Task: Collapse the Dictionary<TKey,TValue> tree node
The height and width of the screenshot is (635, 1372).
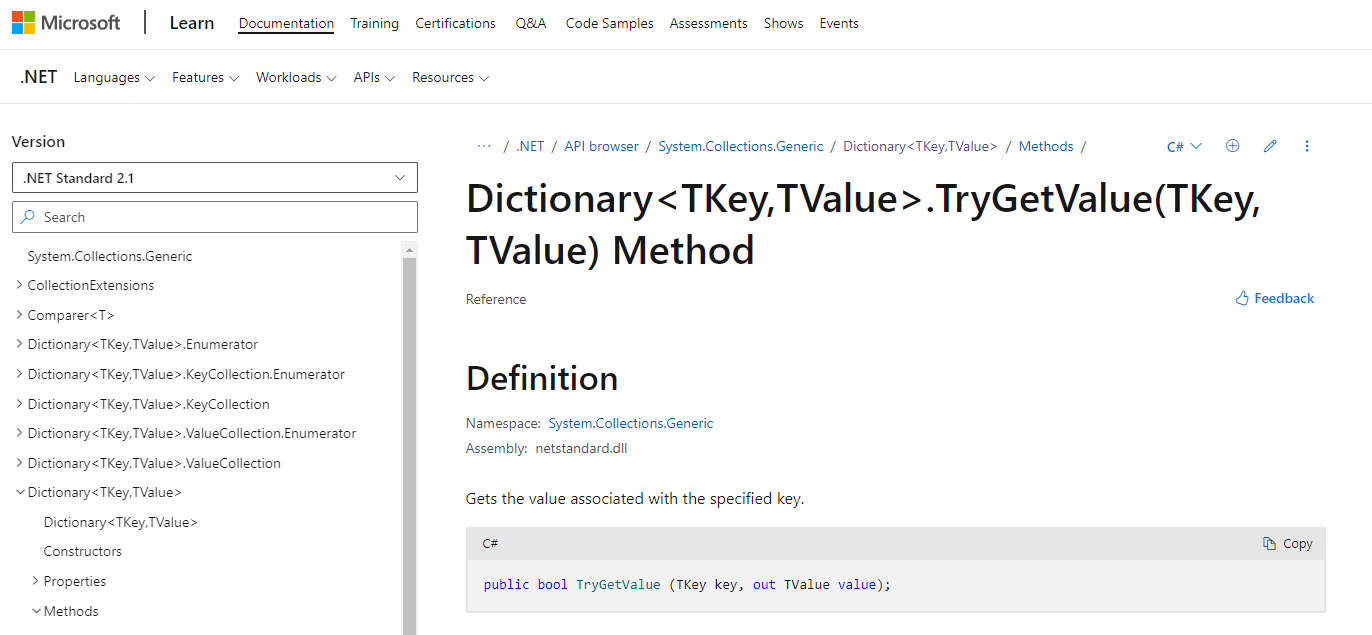Action: pyautogui.click(x=20, y=492)
